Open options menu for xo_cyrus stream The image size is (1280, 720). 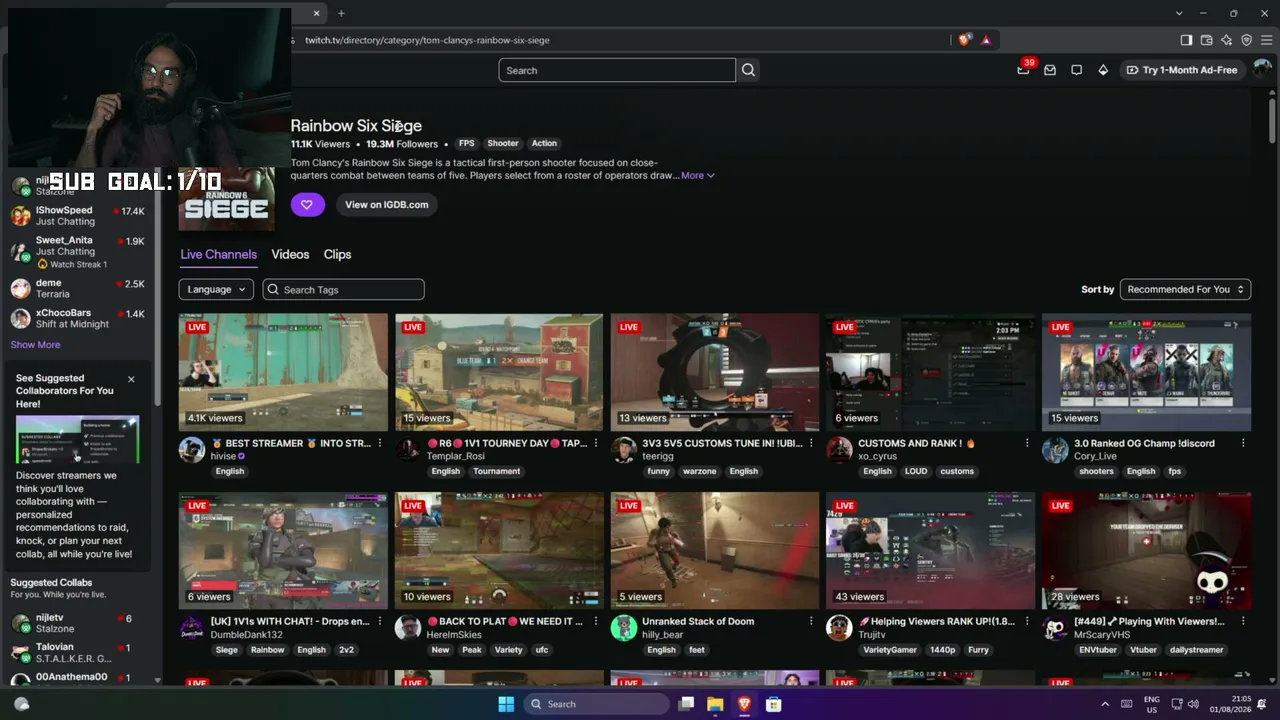(x=1027, y=443)
